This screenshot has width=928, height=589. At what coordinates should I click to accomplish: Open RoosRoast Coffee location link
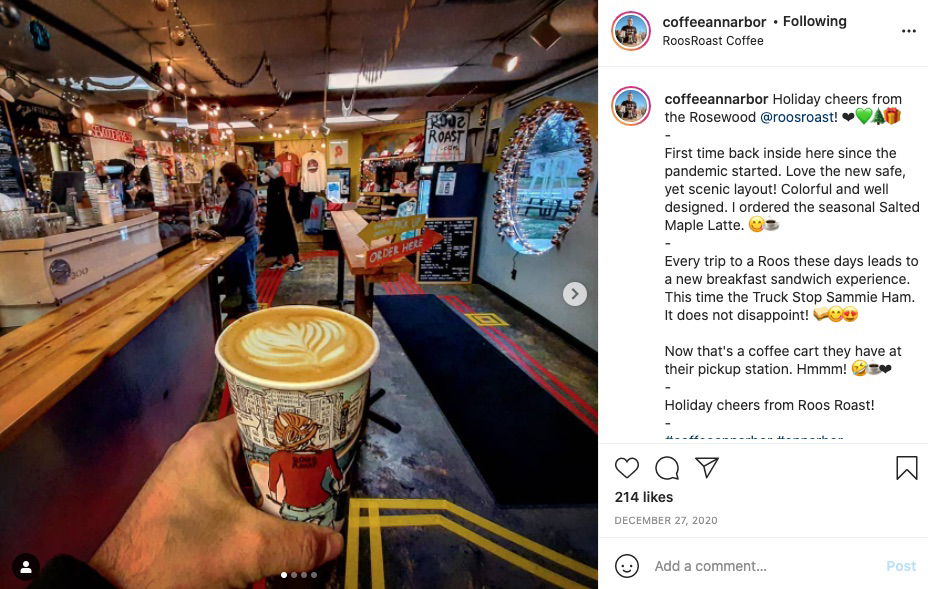[x=713, y=41]
